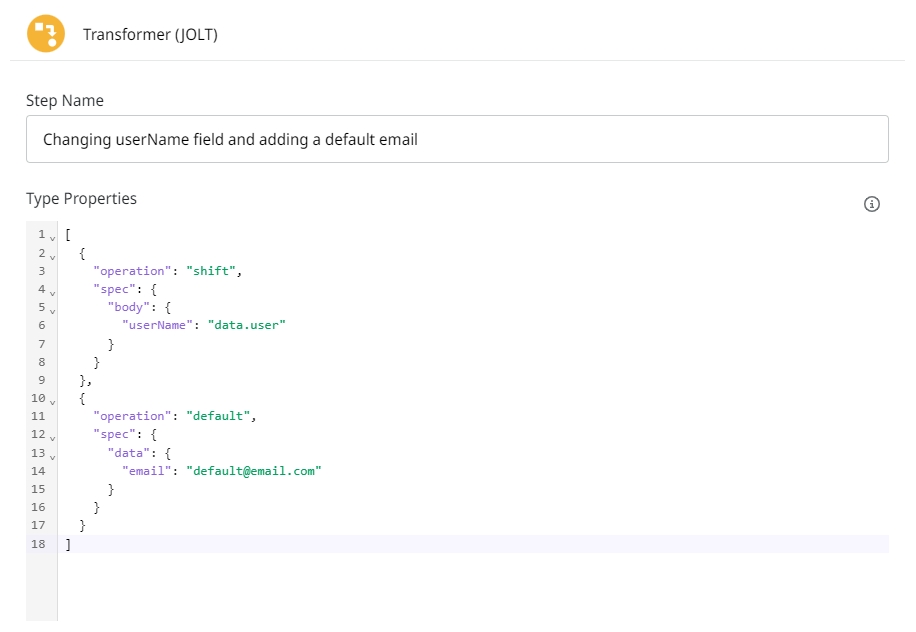
Task: Click the Transformer (JOLT) header title
Action: tap(150, 35)
